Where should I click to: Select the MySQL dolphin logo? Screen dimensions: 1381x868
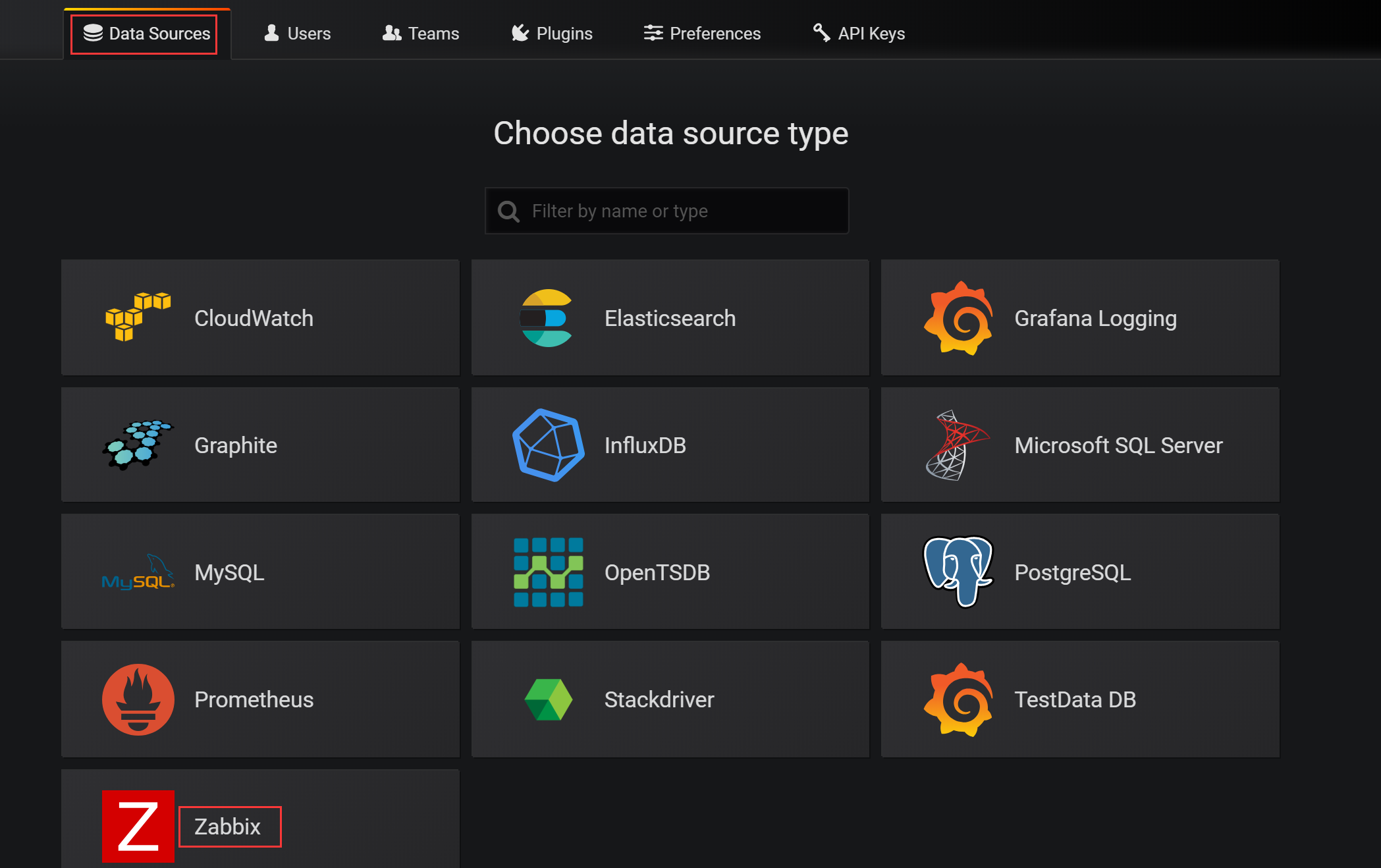point(138,572)
